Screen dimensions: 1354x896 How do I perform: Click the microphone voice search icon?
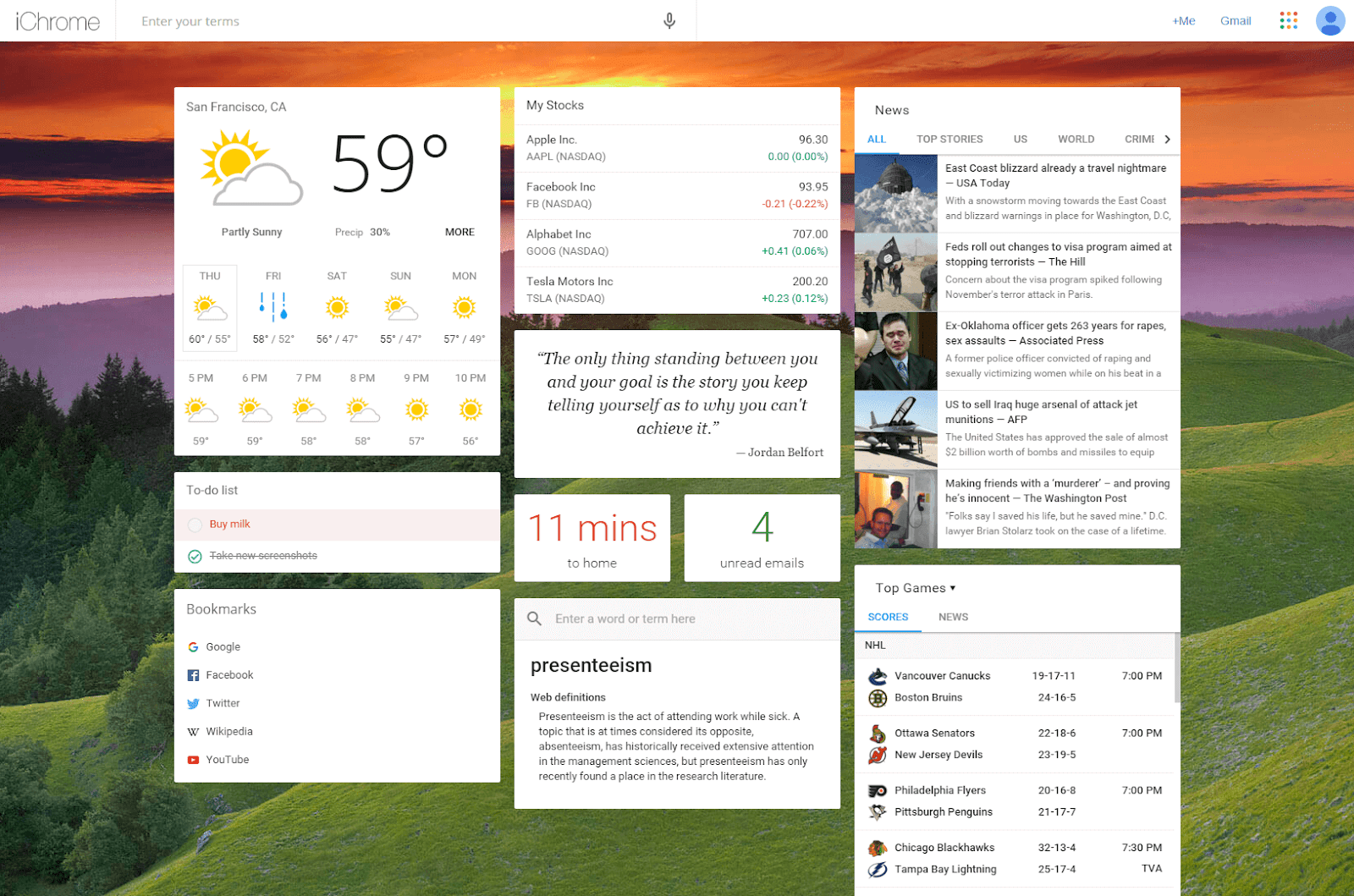(x=669, y=21)
